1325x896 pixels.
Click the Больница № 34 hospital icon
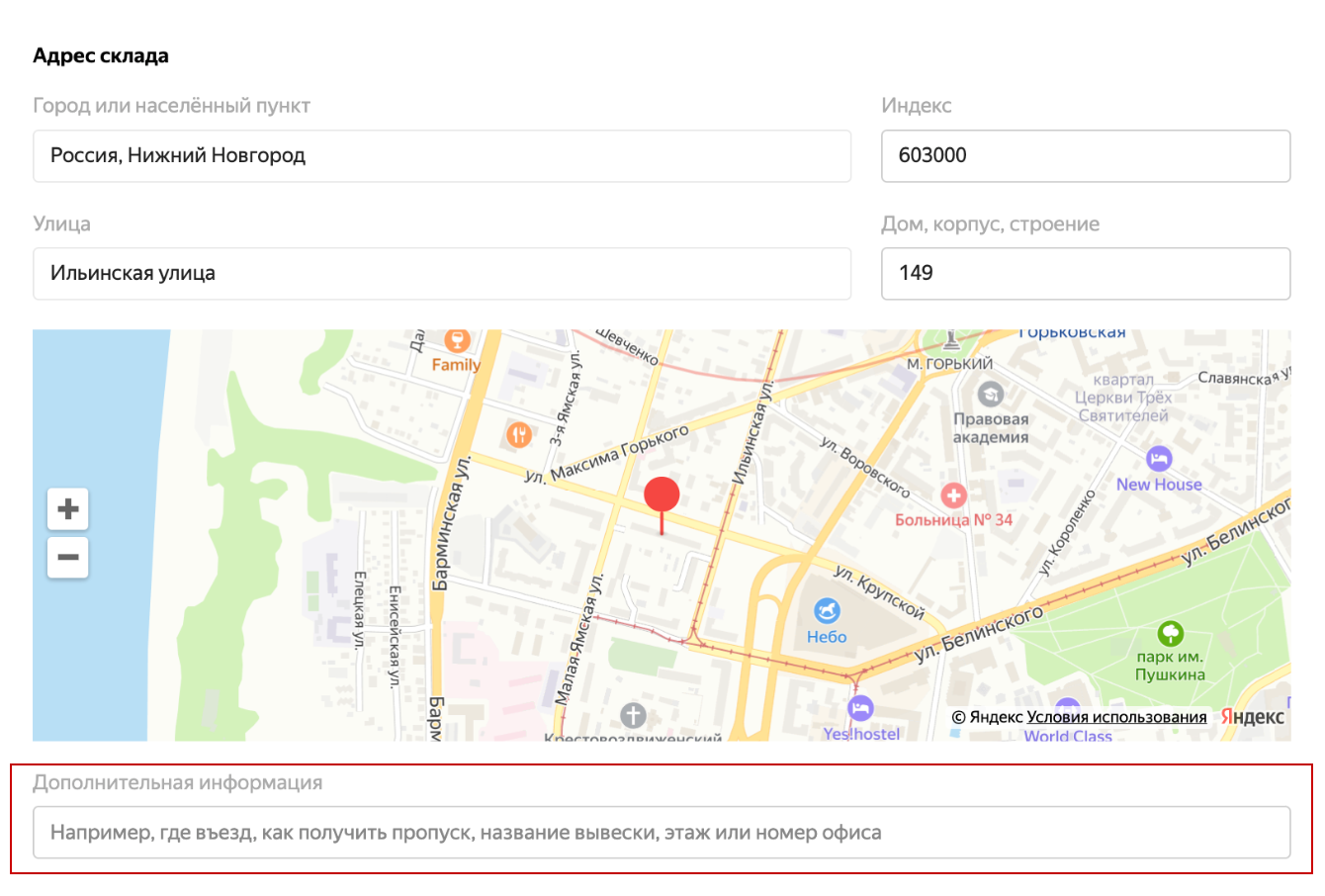coord(953,495)
